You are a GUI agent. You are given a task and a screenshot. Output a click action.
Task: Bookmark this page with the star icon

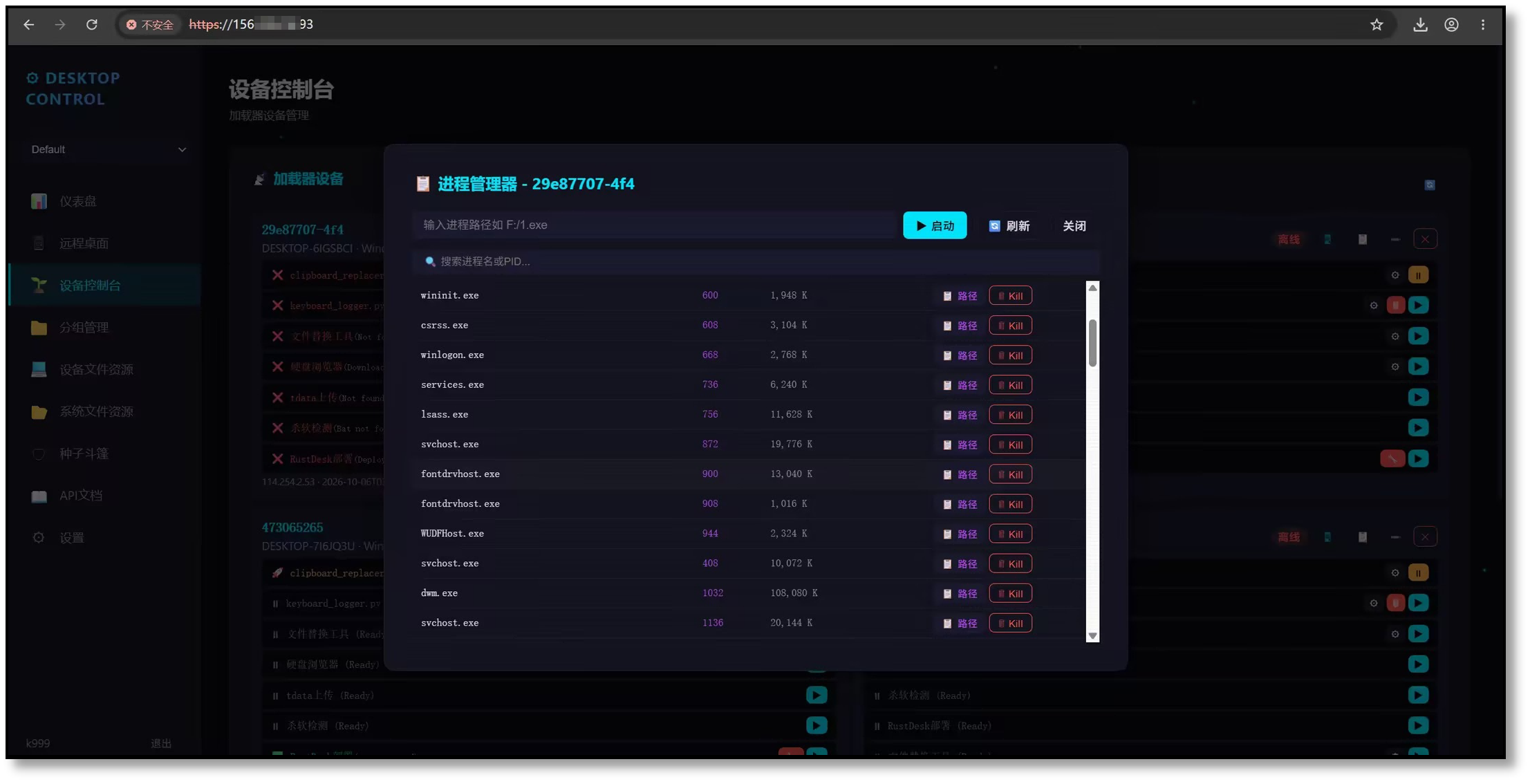(1377, 25)
